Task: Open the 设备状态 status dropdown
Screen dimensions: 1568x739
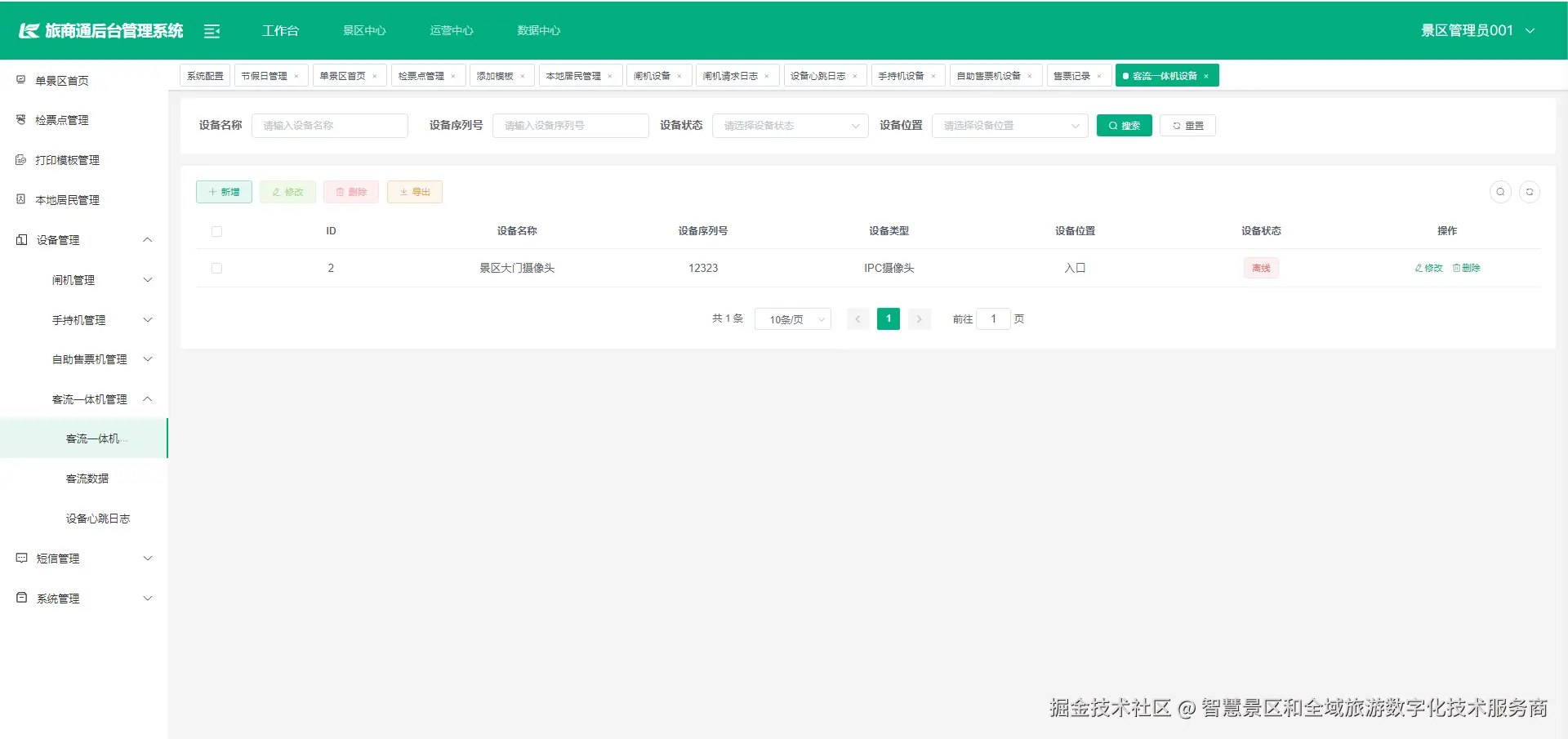Action: point(789,126)
